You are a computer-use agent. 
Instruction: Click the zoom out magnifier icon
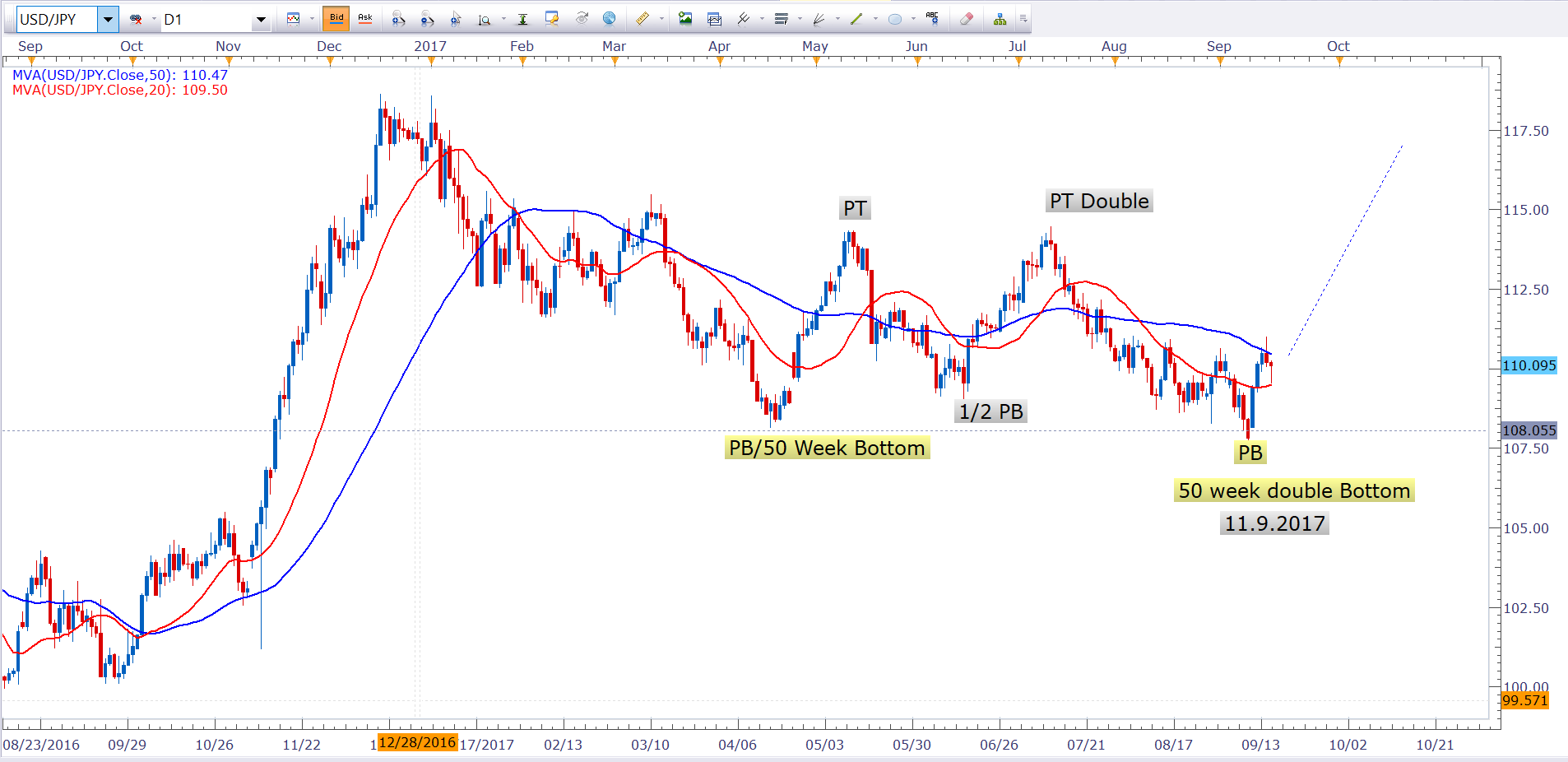pyautogui.click(x=426, y=19)
